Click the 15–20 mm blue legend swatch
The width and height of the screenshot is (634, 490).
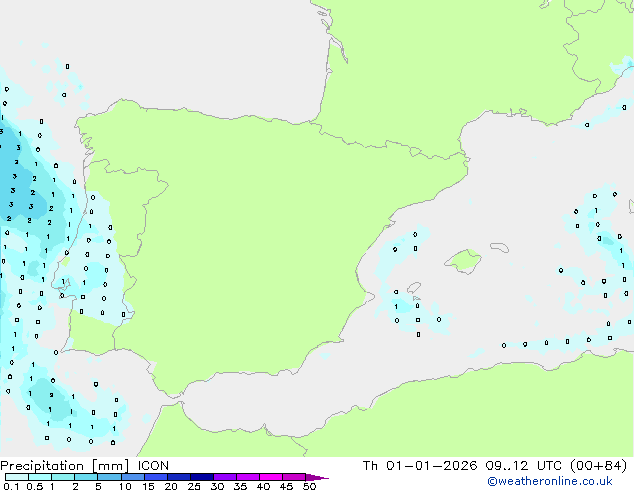(x=156, y=477)
